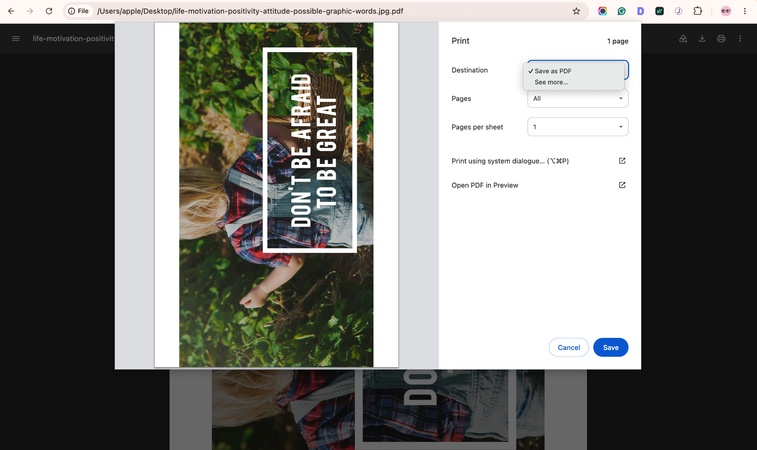Click external link icon beside Open PDF in Preview
This screenshot has height=450, width=757.
click(x=622, y=185)
